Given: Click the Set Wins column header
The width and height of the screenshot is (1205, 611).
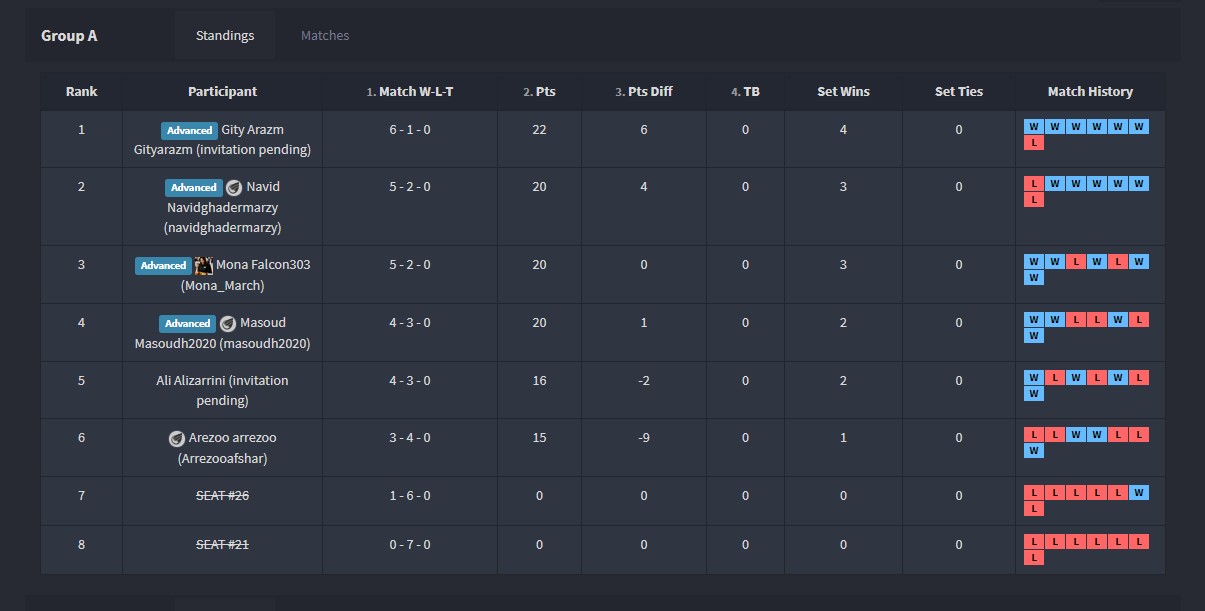Looking at the screenshot, I should tap(843, 91).
